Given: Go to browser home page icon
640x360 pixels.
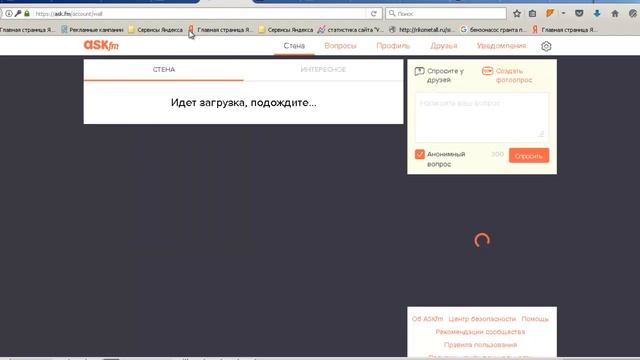Looking at the screenshot, I should pyautogui.click(x=615, y=13).
